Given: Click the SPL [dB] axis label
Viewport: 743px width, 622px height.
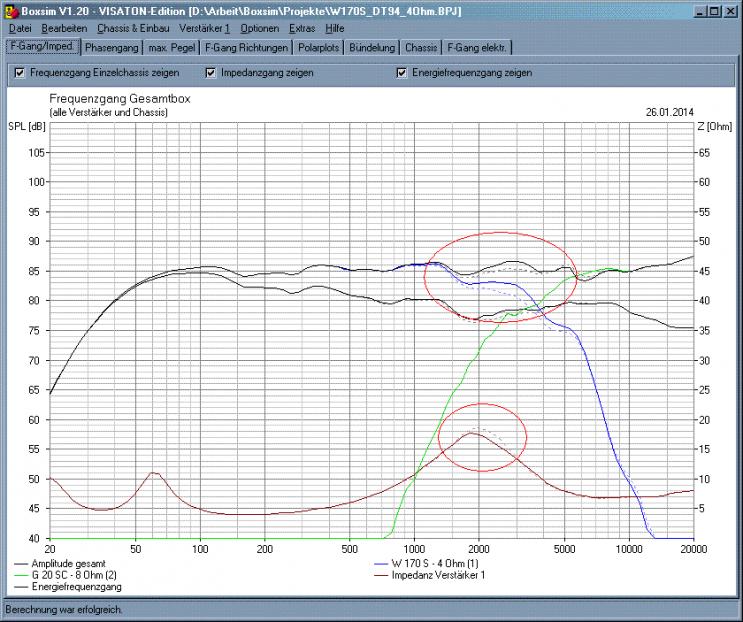Looking at the screenshot, I should 27,126.
